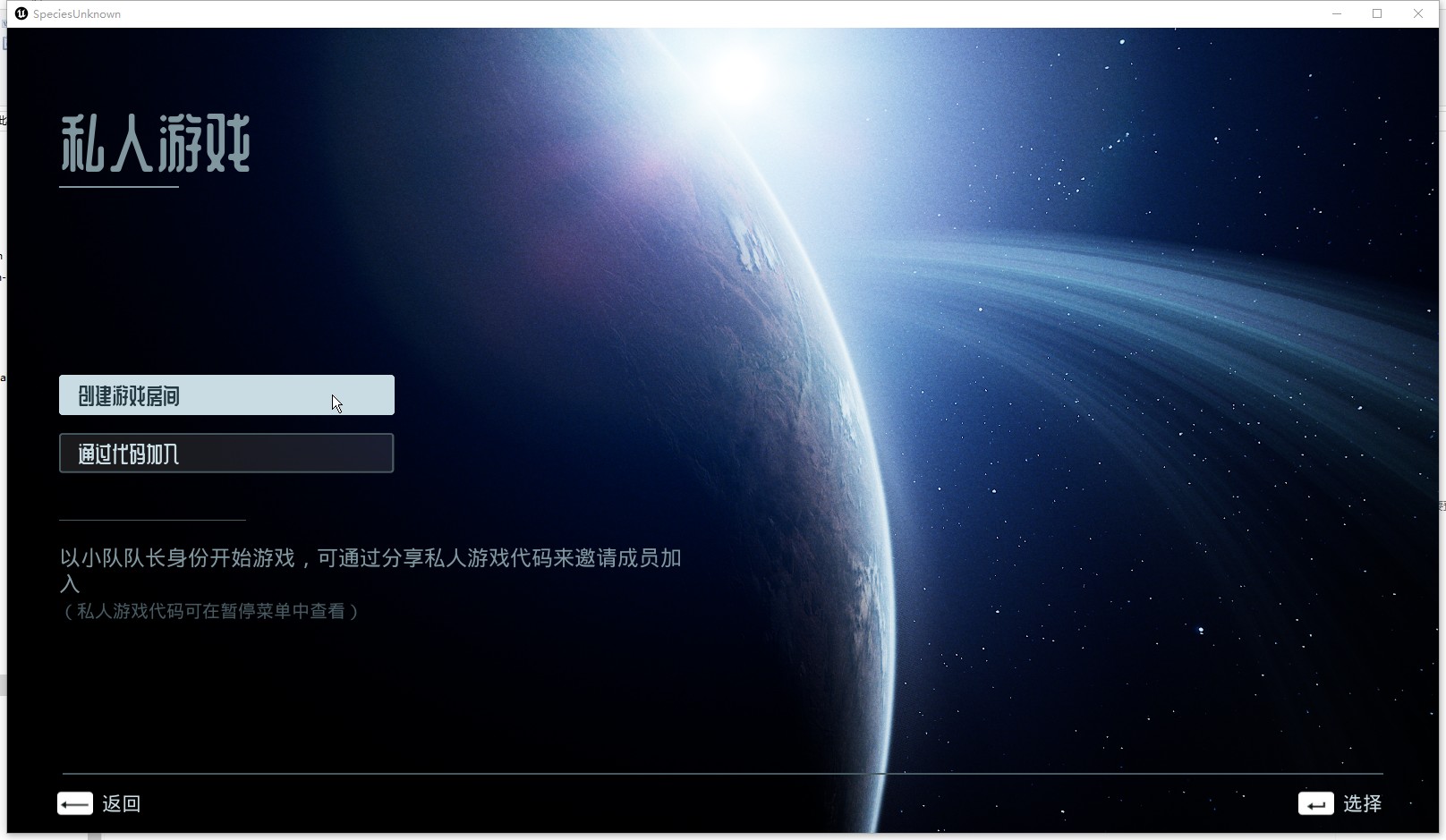1446x840 pixels.
Task: Close the SpeciesUnknown window
Action: point(1418,13)
